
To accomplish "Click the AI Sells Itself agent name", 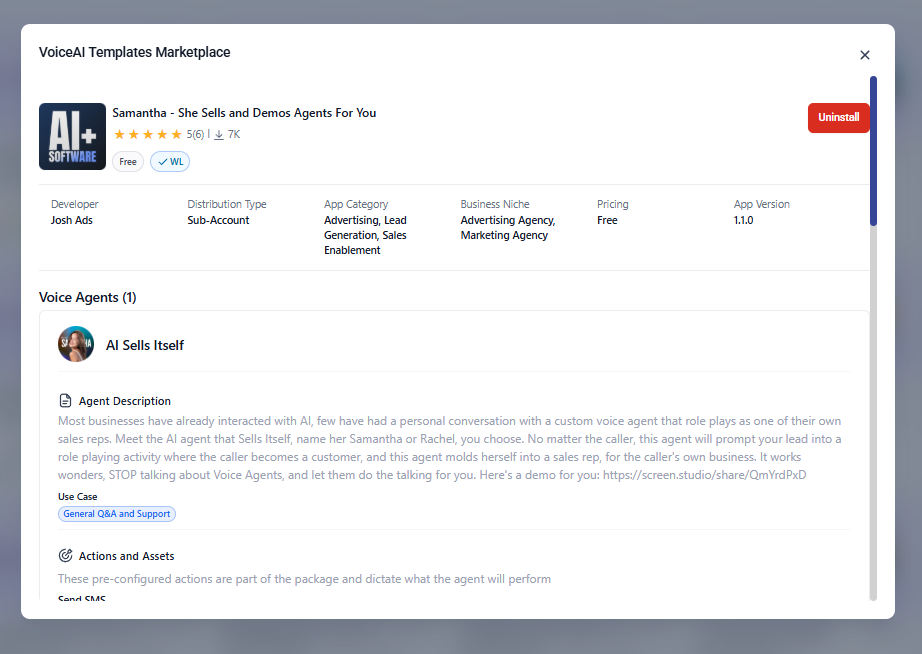I will click(x=145, y=345).
